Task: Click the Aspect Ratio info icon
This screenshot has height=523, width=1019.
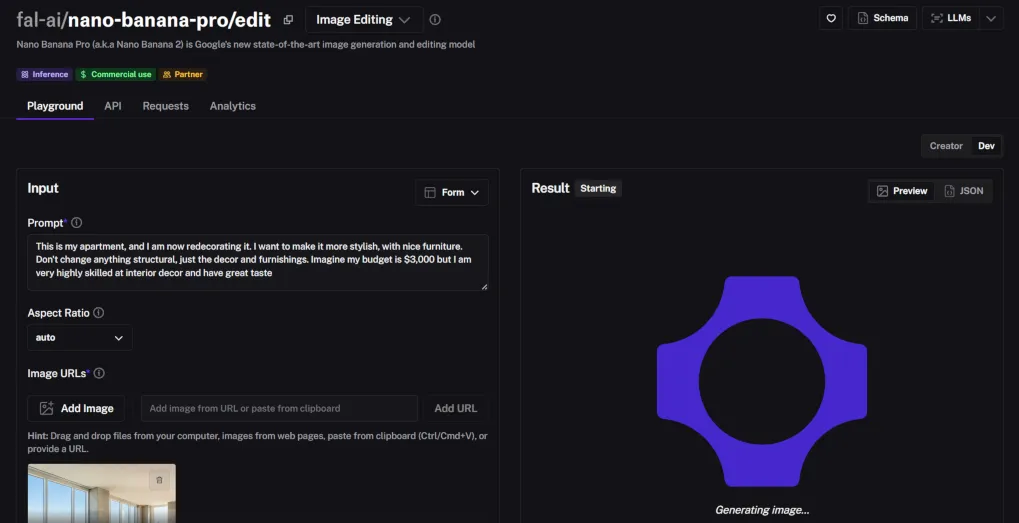Action: (x=98, y=313)
